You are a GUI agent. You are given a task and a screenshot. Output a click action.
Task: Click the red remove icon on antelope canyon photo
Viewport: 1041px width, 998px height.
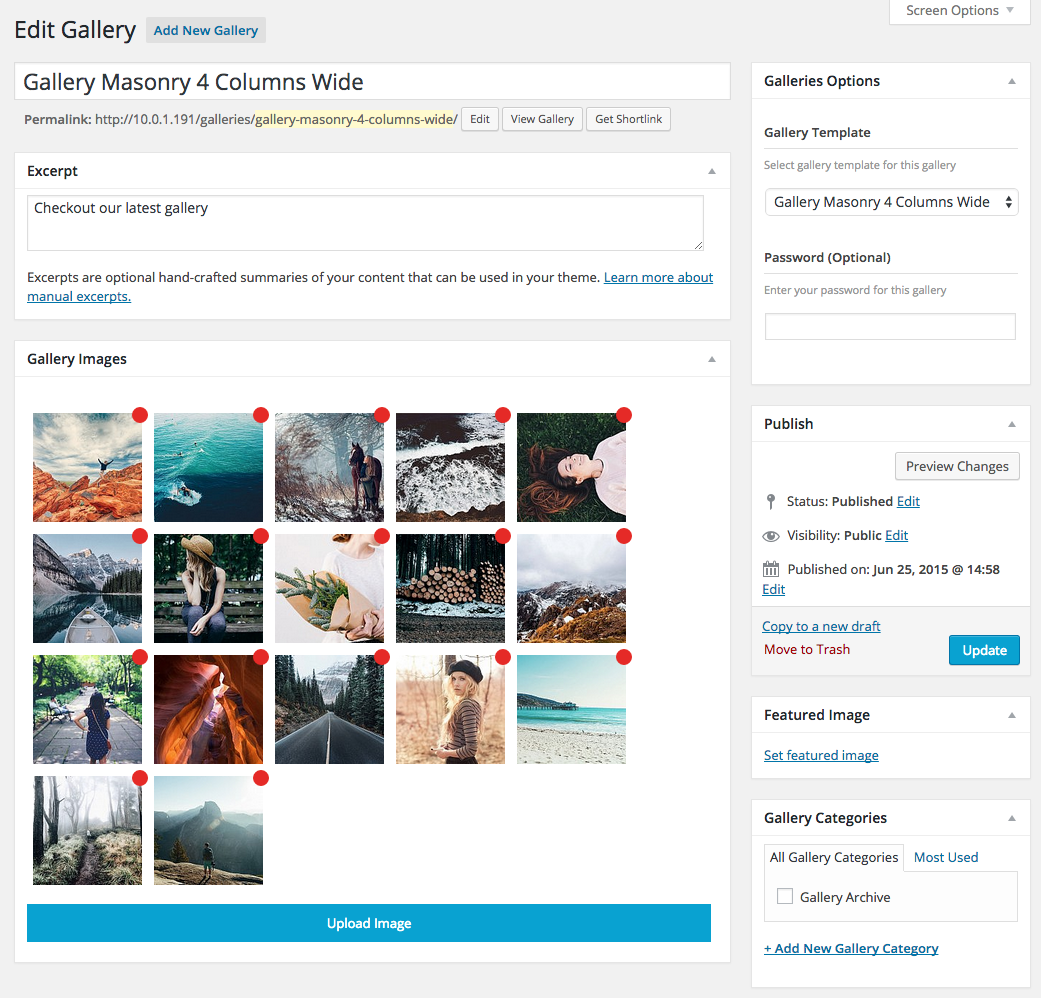260,657
